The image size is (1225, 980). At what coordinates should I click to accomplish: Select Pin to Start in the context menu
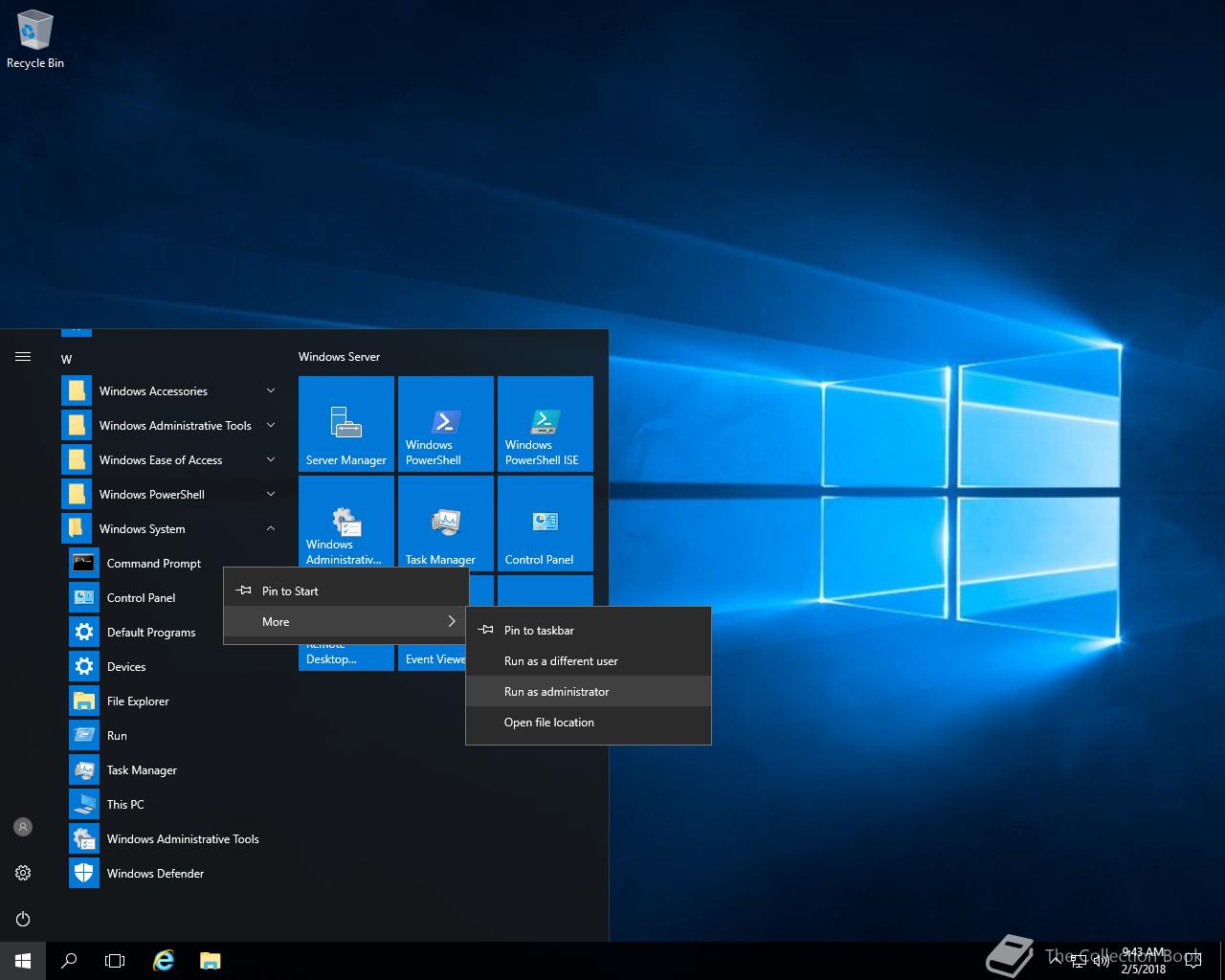click(x=346, y=590)
